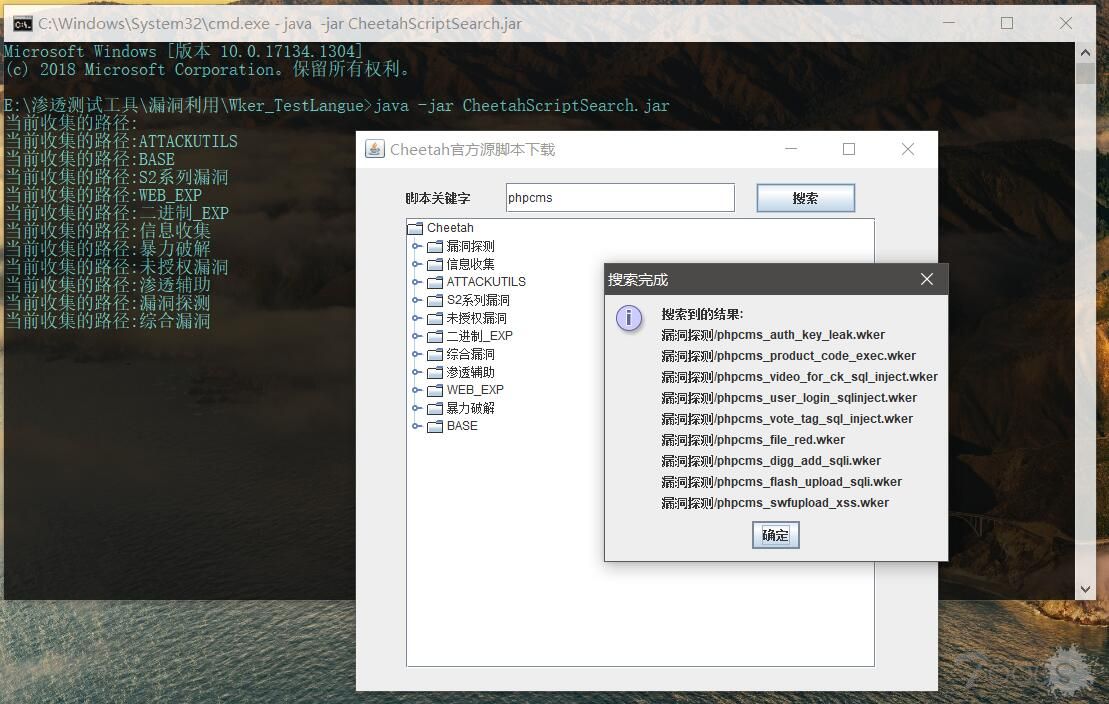
Task: Click the 未授权漏洞 folder icon
Action: 435,318
